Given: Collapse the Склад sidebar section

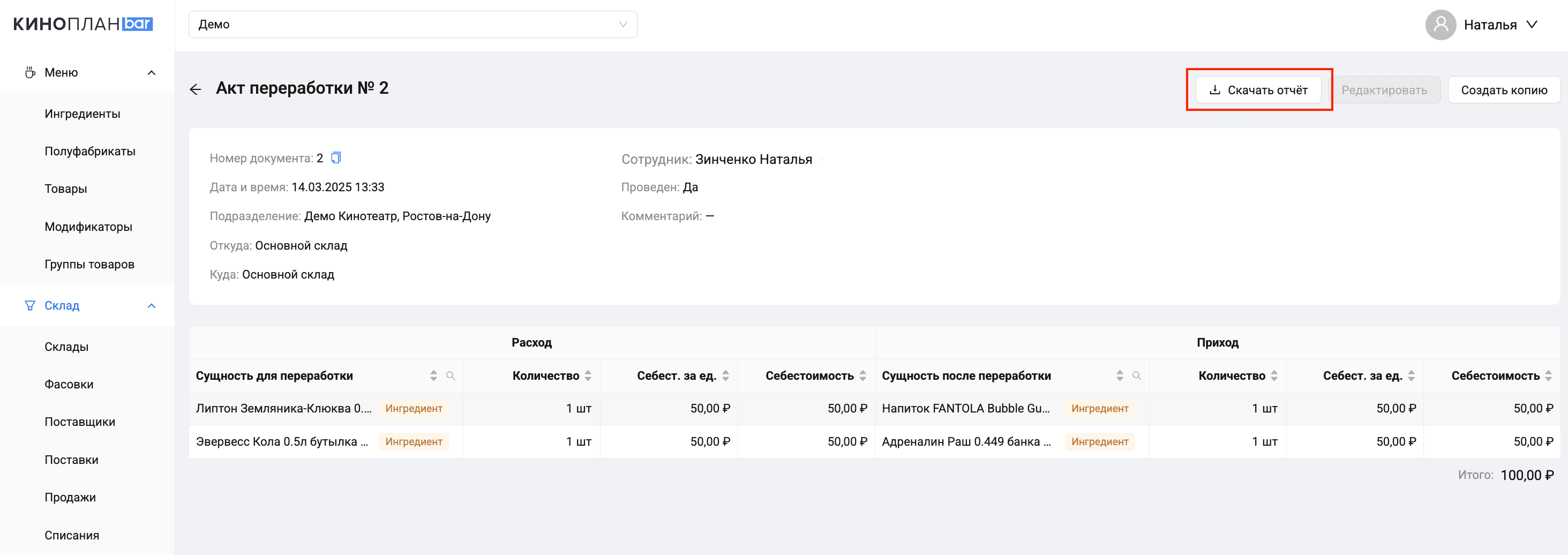Looking at the screenshot, I should (152, 305).
